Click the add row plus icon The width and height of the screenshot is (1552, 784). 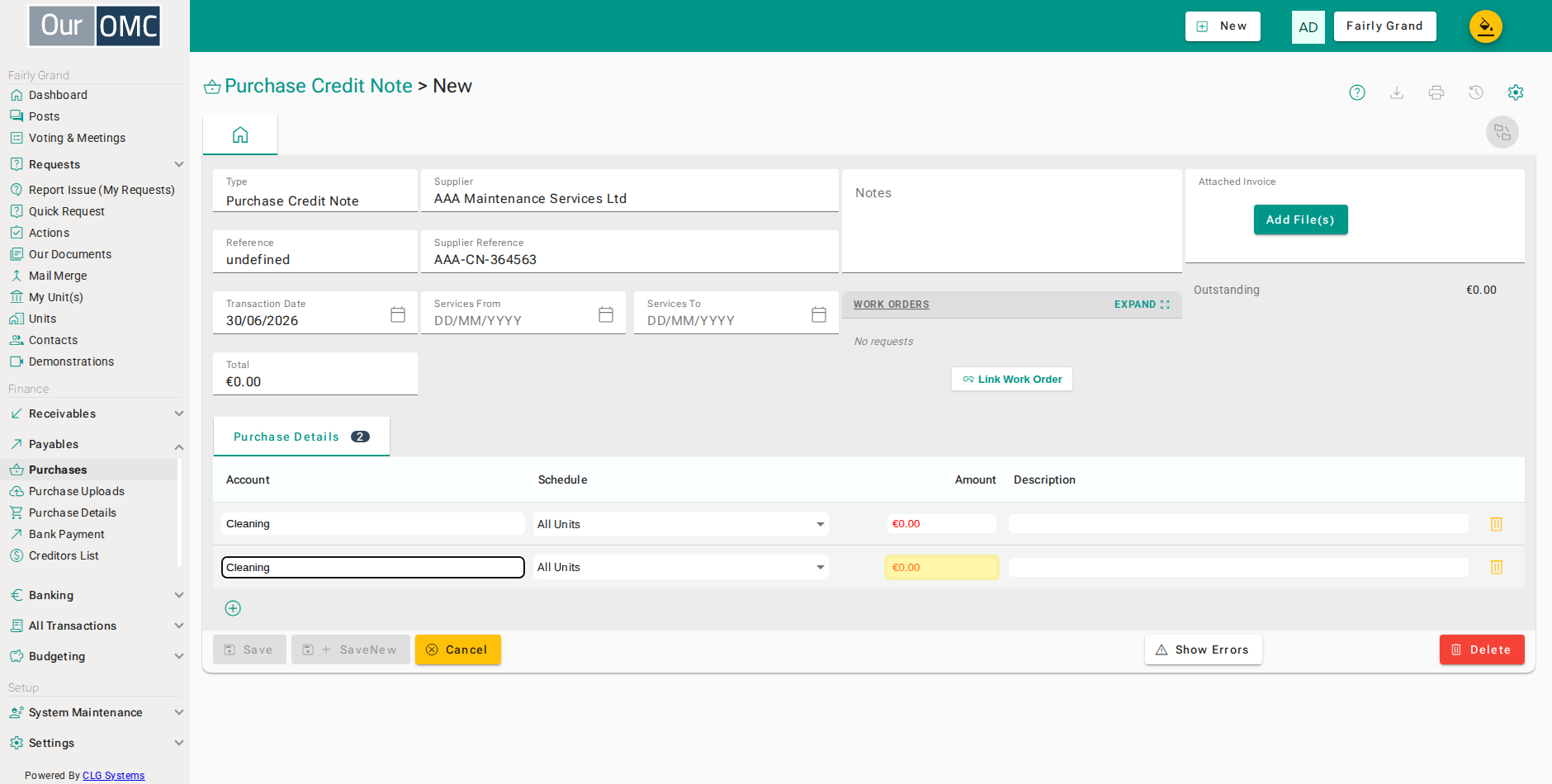click(x=233, y=608)
